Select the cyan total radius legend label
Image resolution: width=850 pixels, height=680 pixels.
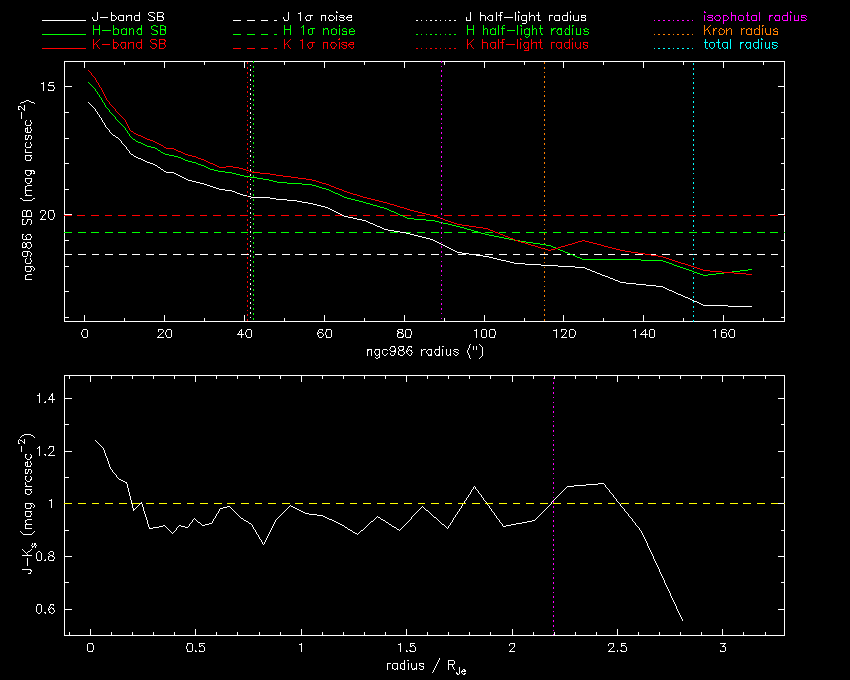pos(740,45)
